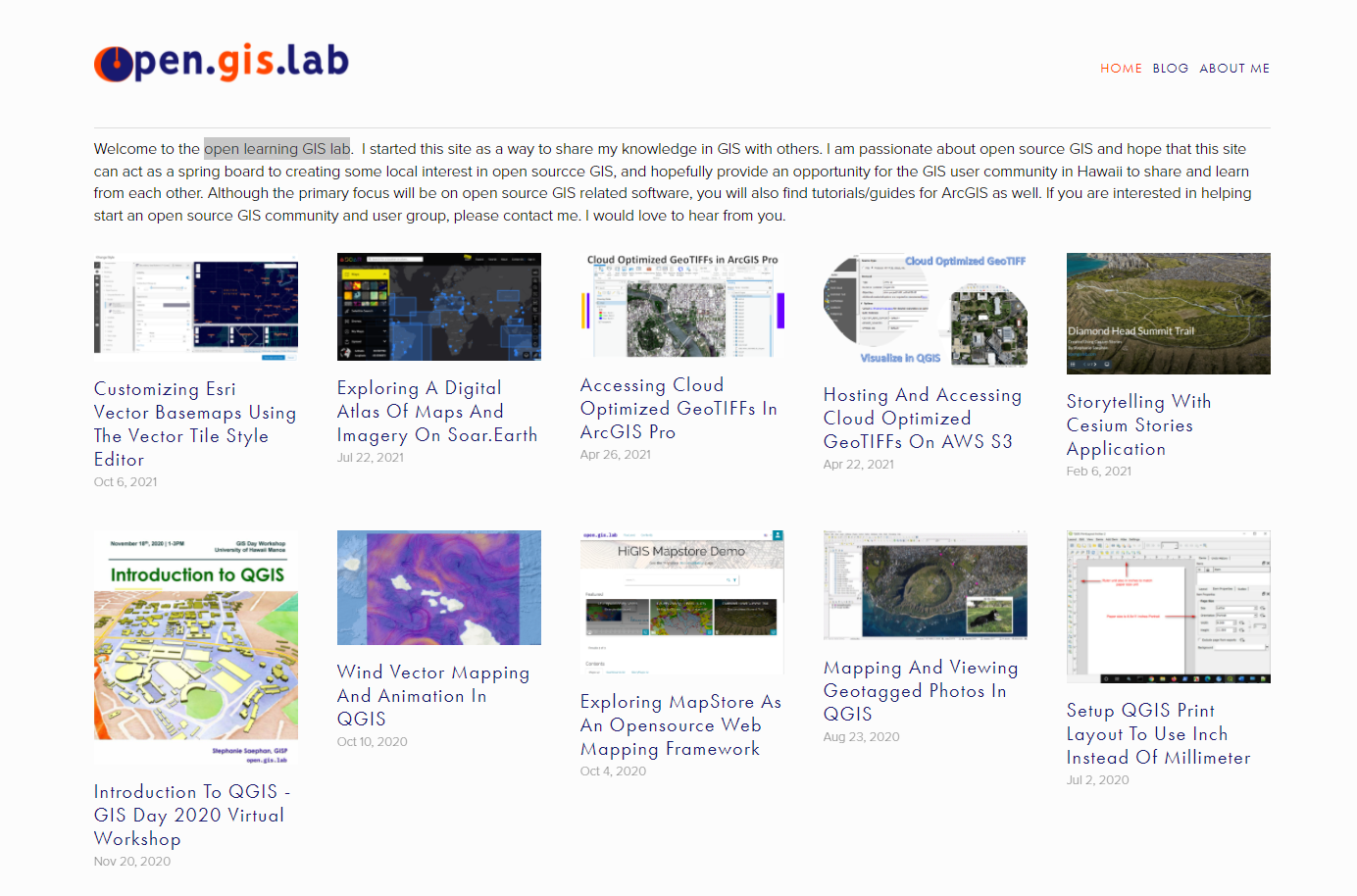Click the highlighted open learning GIS lab text
Screen dimensions: 1357x896
(x=277, y=149)
